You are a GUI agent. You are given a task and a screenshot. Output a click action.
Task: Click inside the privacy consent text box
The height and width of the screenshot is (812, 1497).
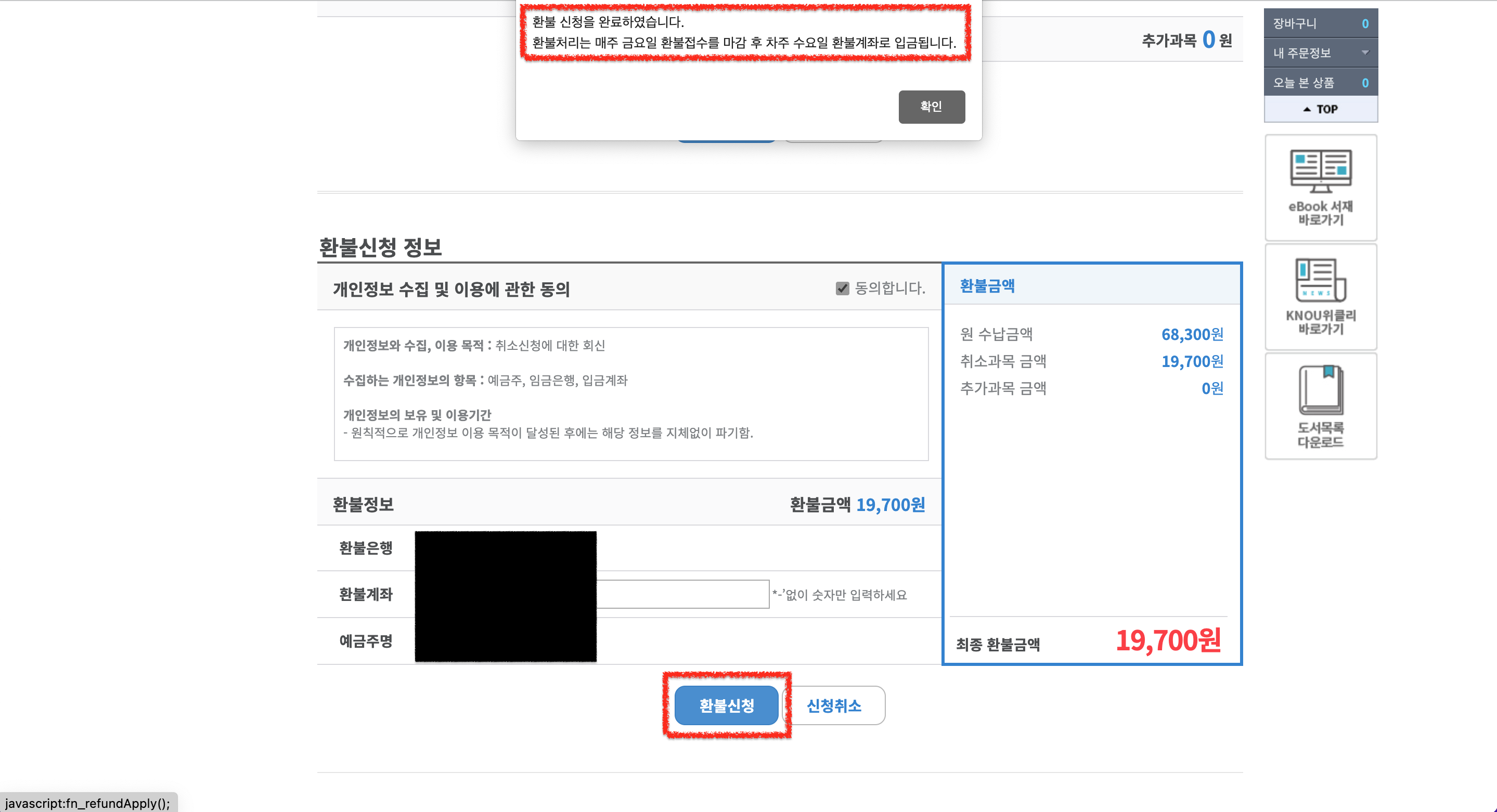tap(630, 394)
